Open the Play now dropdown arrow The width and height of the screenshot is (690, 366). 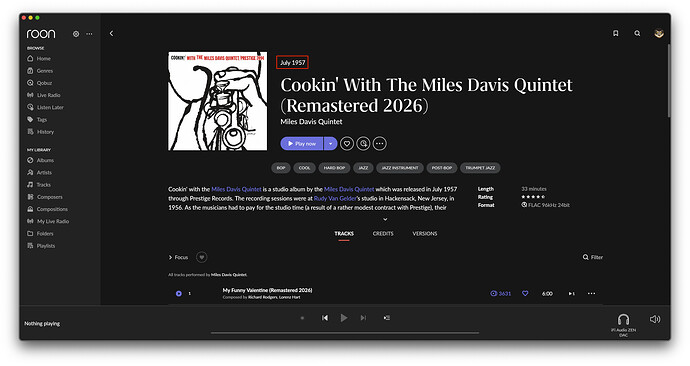330,143
